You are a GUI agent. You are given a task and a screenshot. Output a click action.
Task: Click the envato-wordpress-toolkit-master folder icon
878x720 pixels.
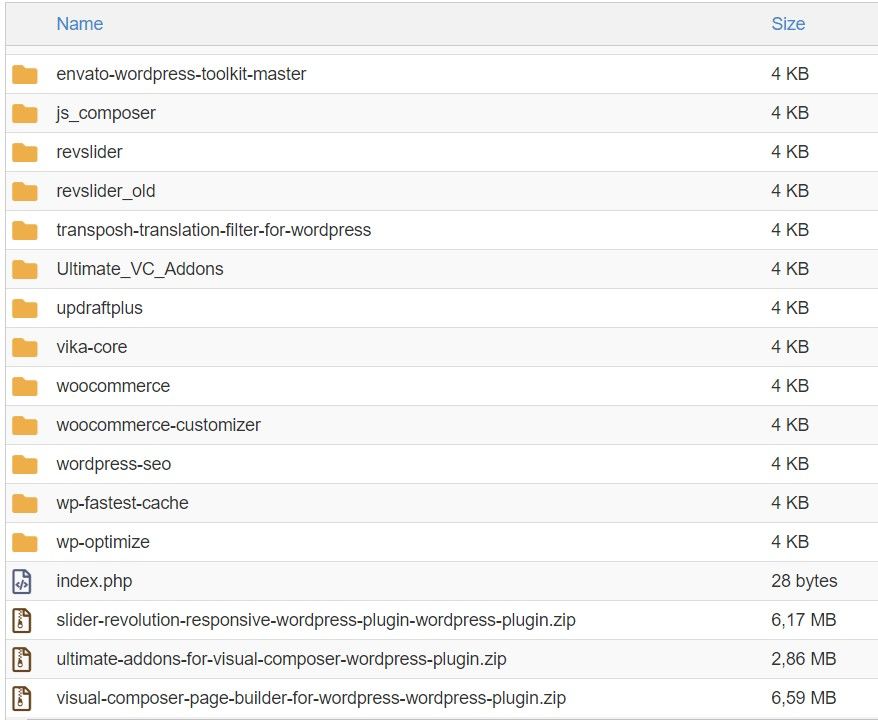25,74
